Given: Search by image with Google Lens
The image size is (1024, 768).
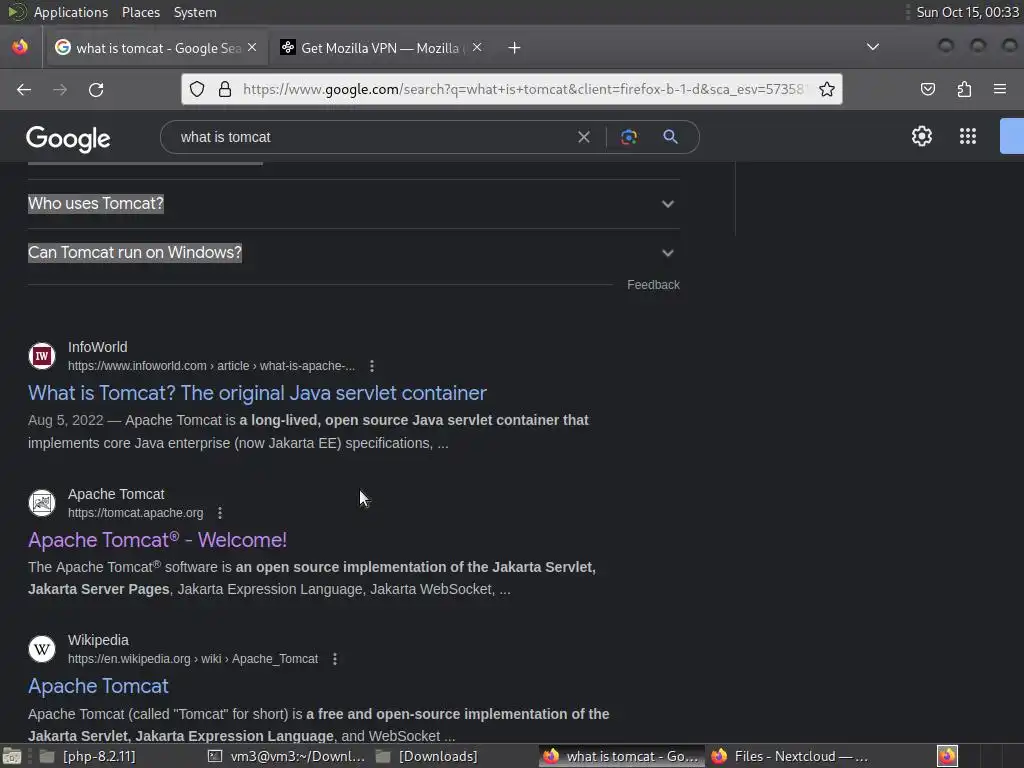Looking at the screenshot, I should tap(629, 137).
